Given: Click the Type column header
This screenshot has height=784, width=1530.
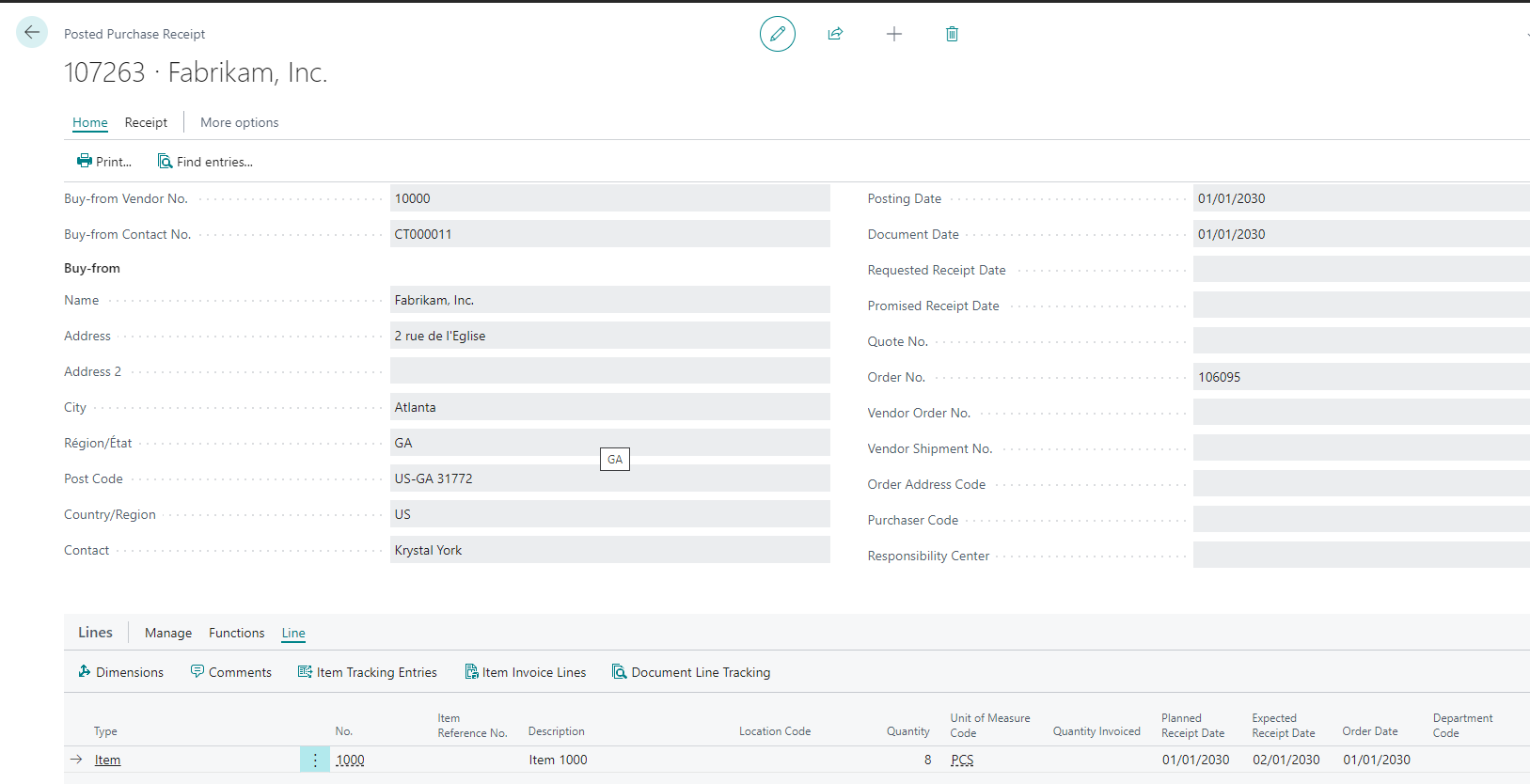Looking at the screenshot, I should 105,731.
